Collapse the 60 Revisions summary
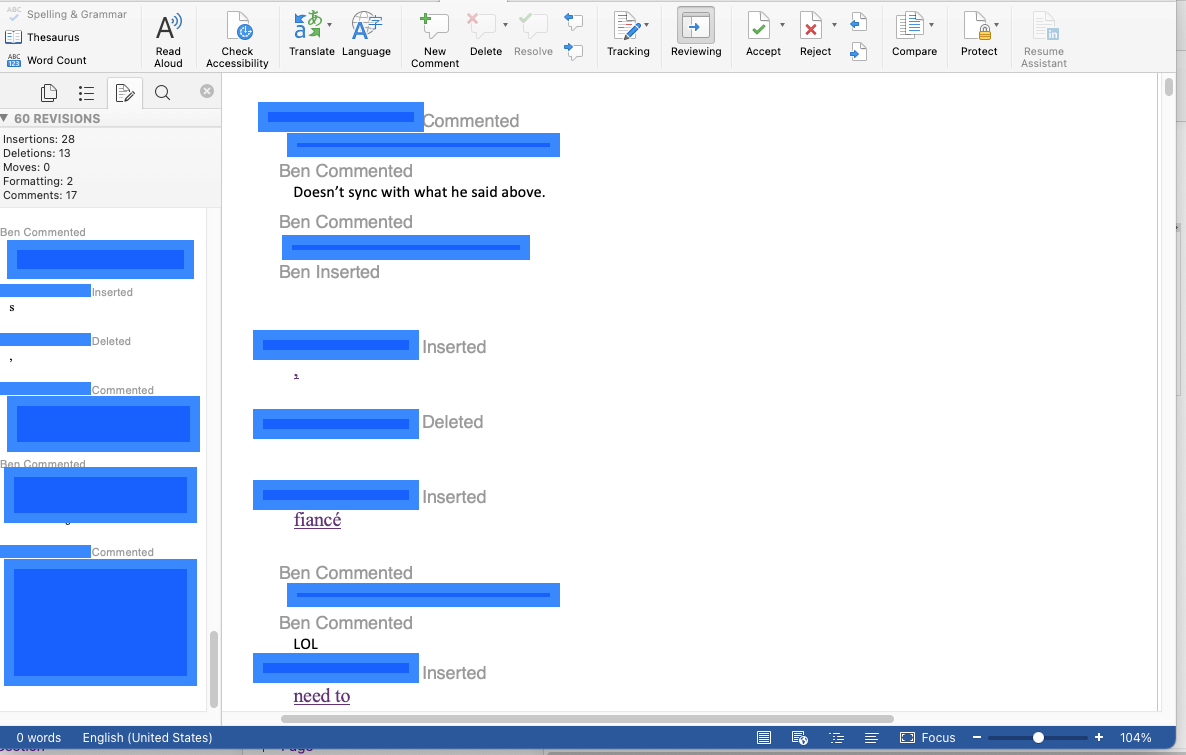The width and height of the screenshot is (1186, 755). click(5, 119)
